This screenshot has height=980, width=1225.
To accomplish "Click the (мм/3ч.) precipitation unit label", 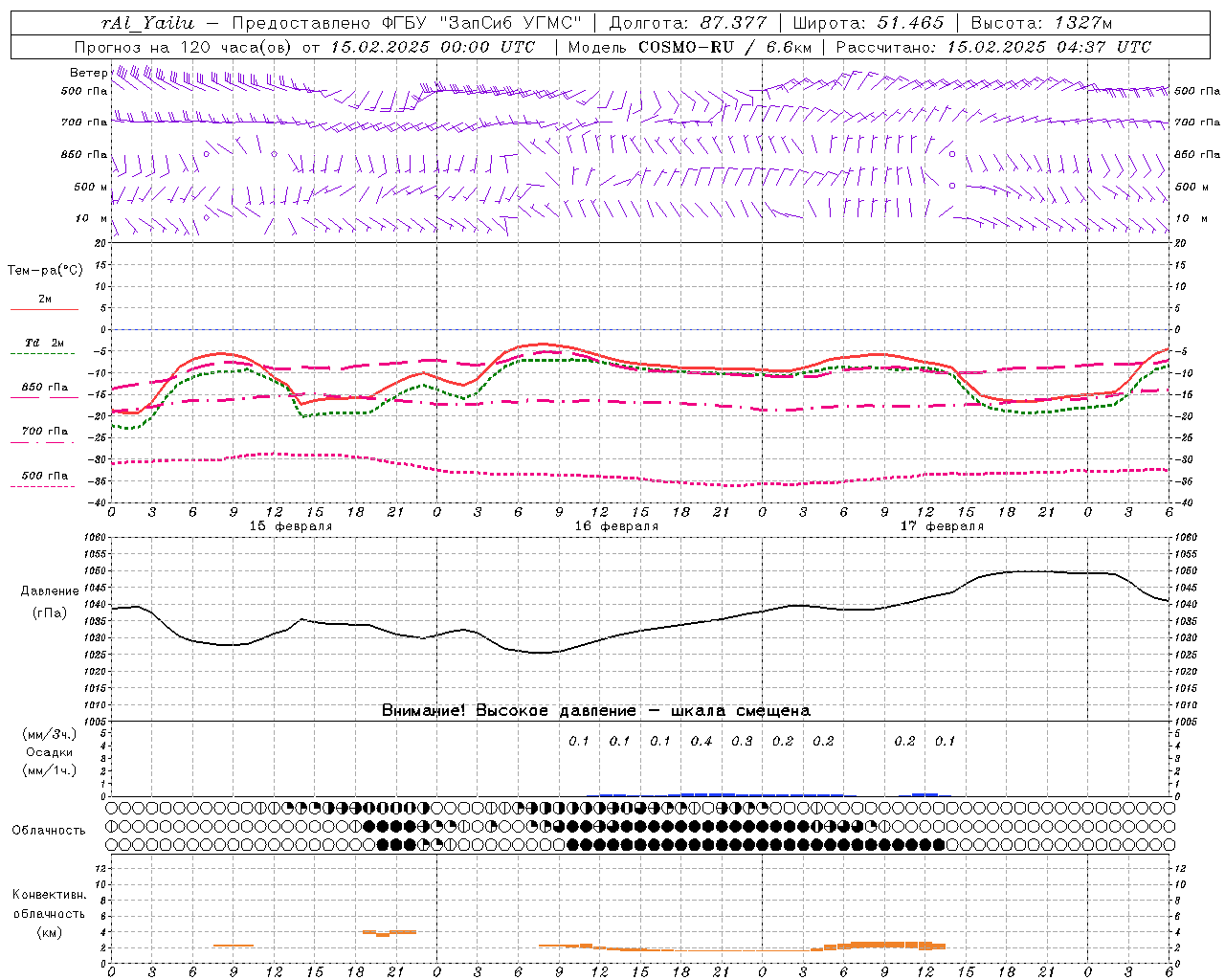I will (49, 734).
